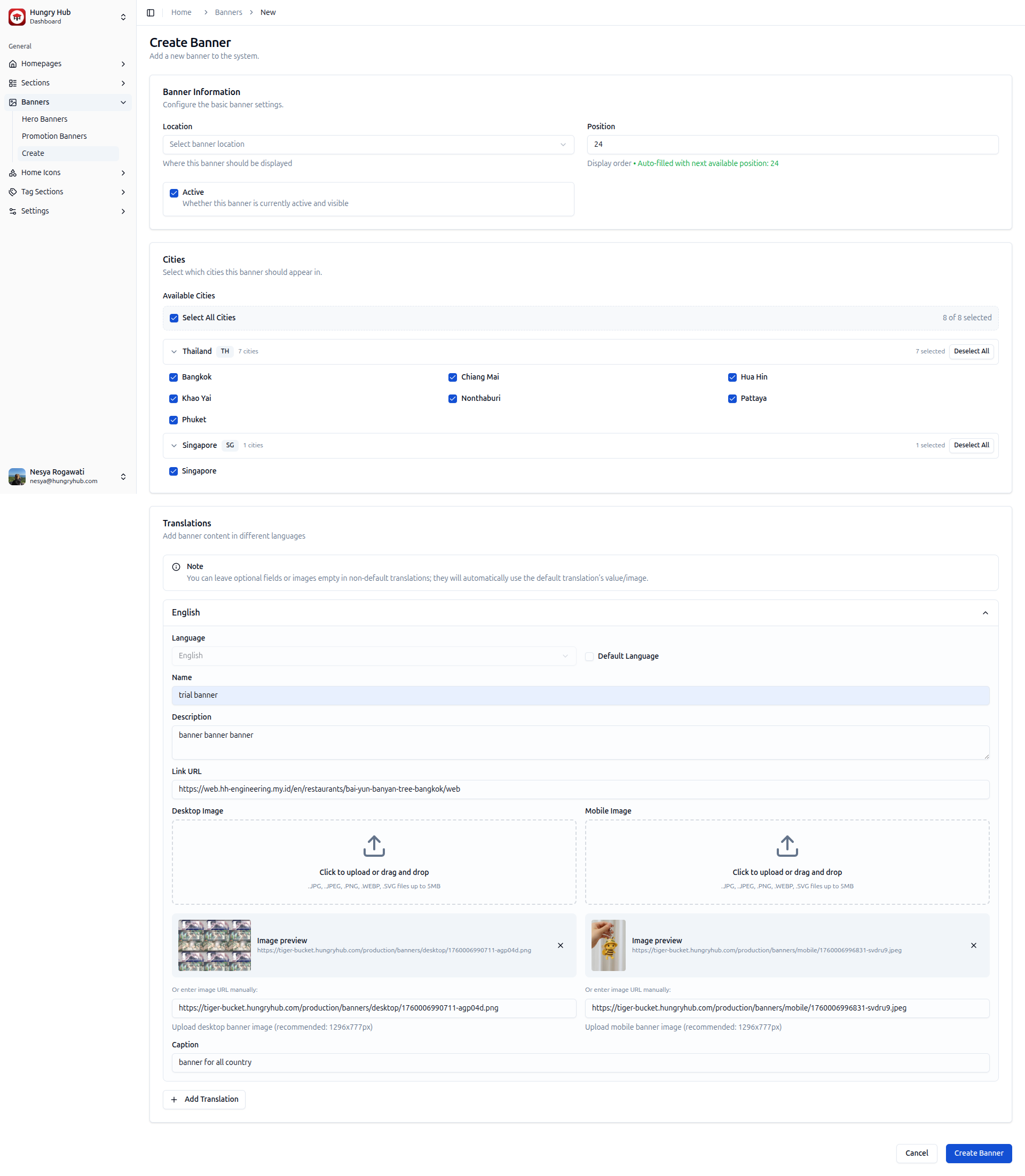Uncheck the Select All Cities checkbox

[174, 318]
